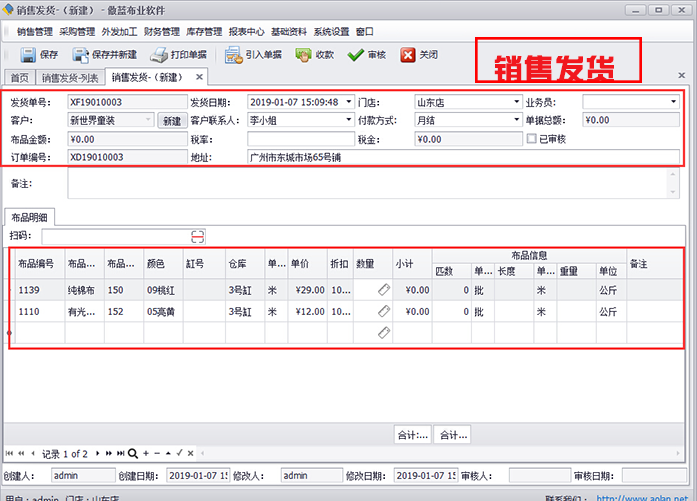Click the barcode scan icon beside 扫码 field

pyautogui.click(x=198, y=236)
